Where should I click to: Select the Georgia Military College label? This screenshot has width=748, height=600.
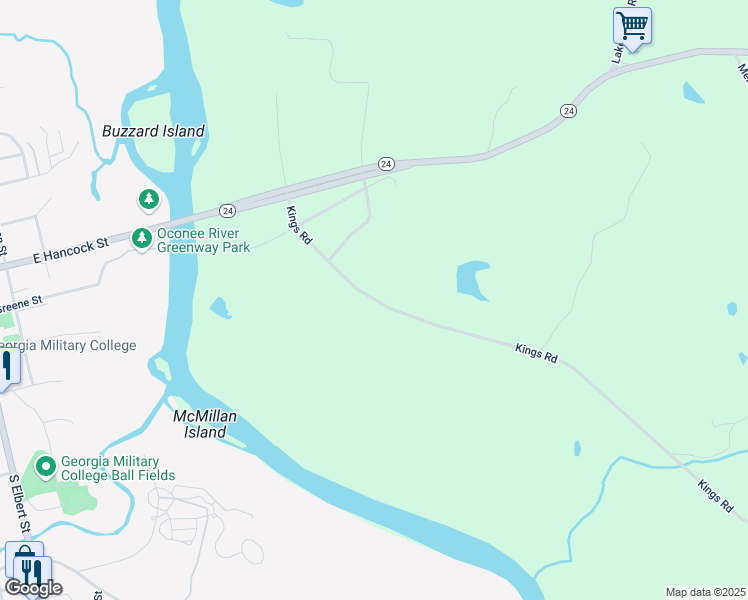point(68,345)
